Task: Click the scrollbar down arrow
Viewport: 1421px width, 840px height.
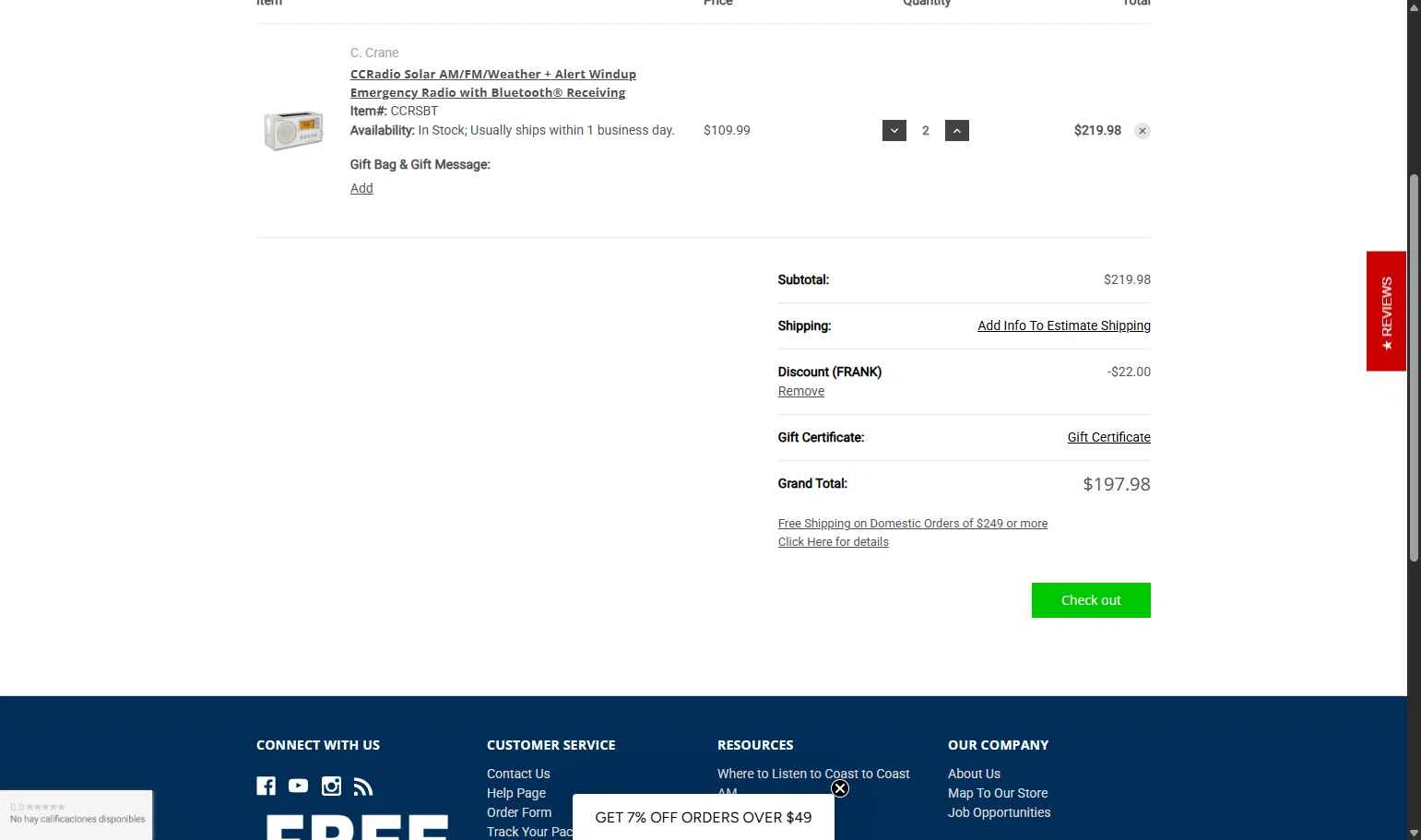Action: point(1414,833)
